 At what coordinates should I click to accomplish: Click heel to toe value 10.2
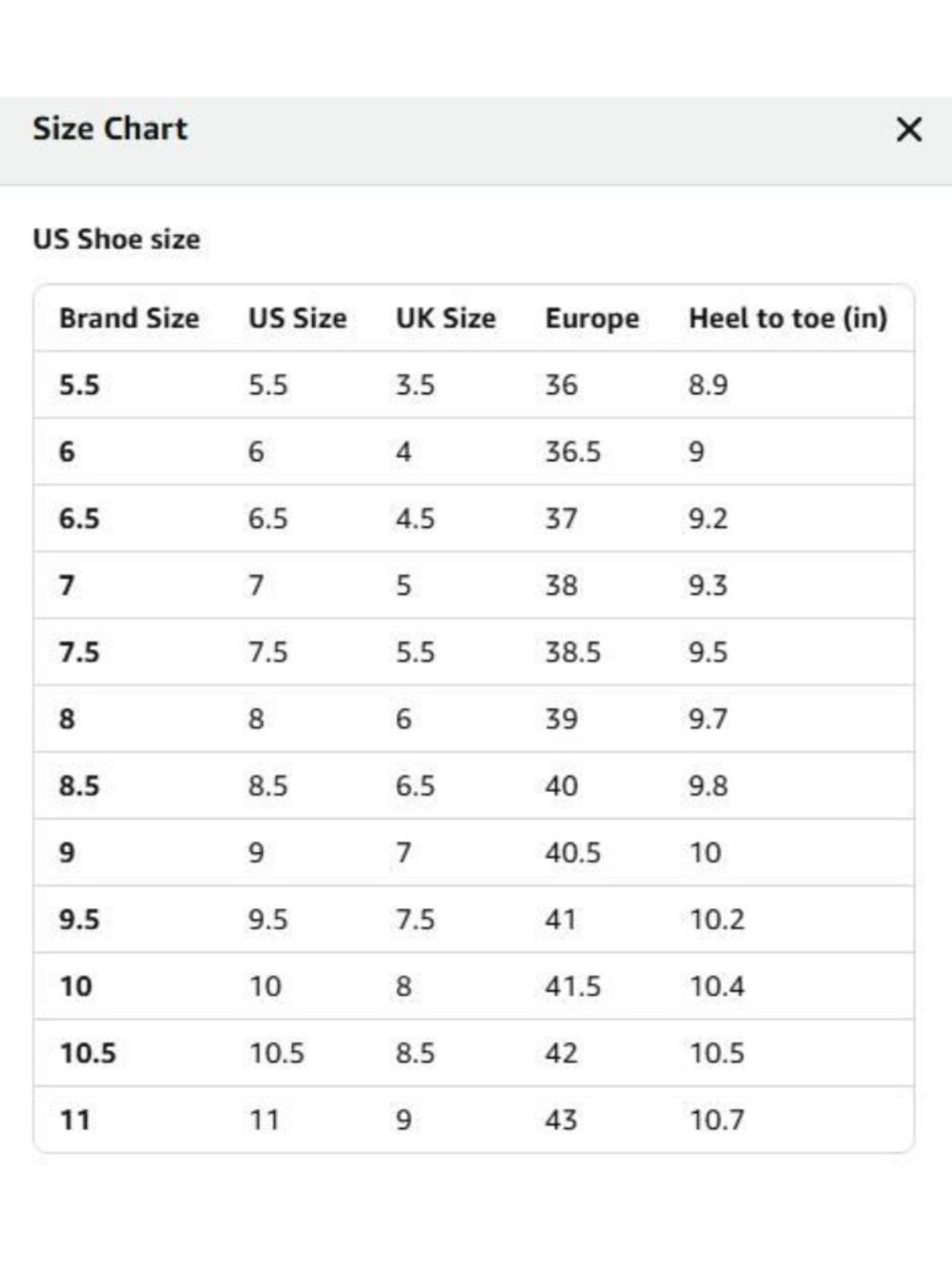(x=717, y=920)
